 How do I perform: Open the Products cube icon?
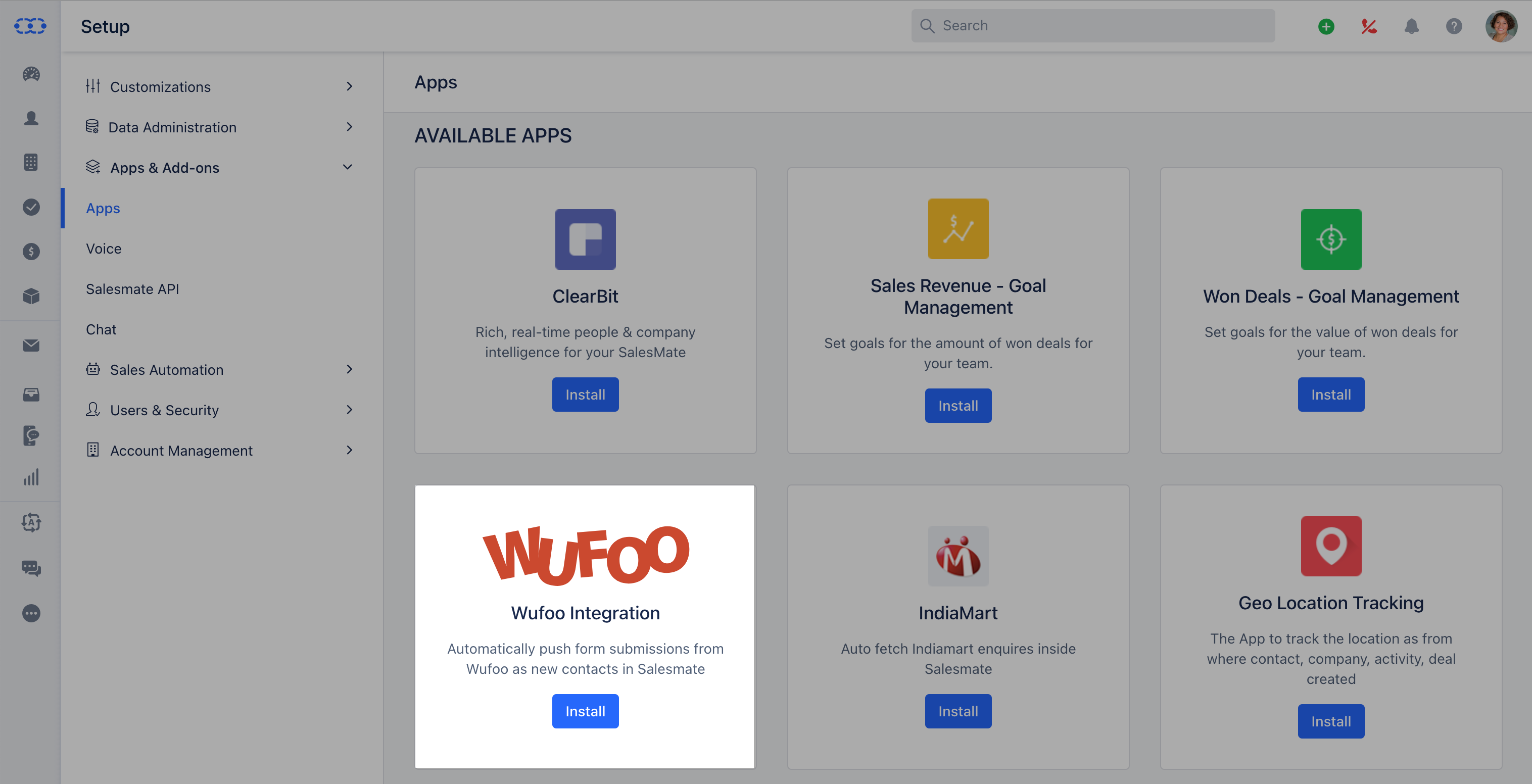30,297
